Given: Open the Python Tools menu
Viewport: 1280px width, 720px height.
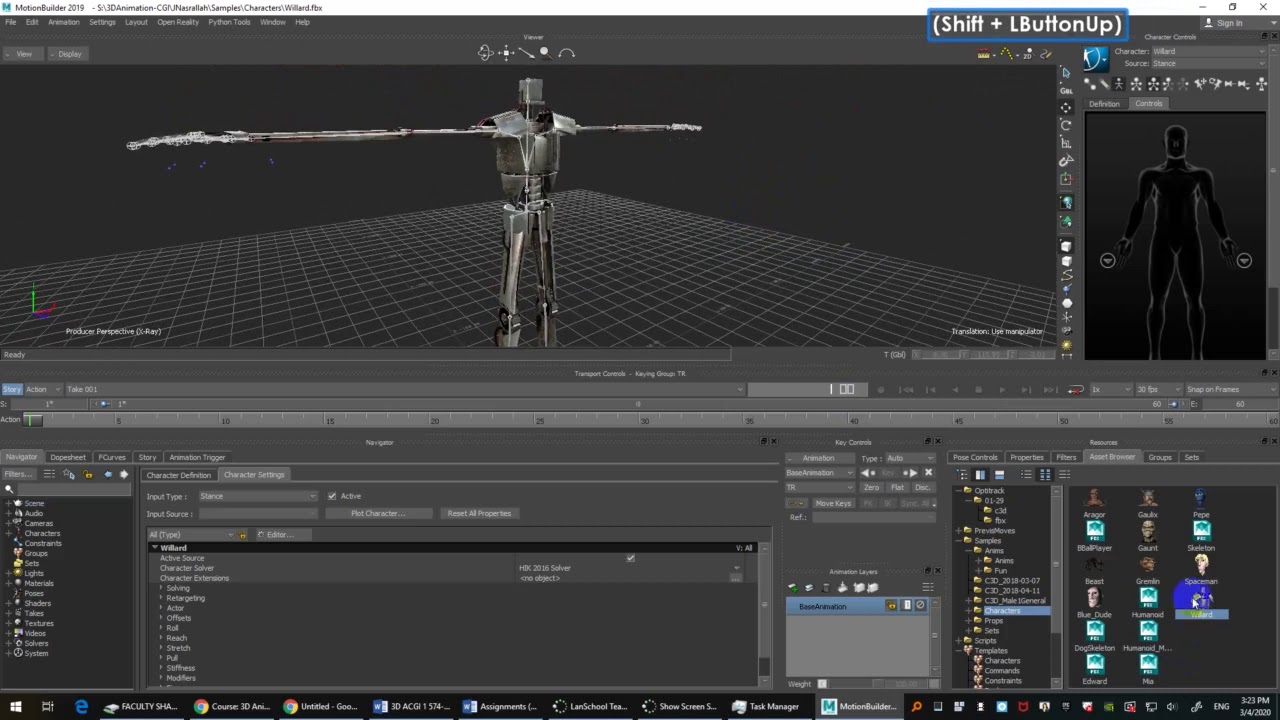Looking at the screenshot, I should click(x=229, y=22).
